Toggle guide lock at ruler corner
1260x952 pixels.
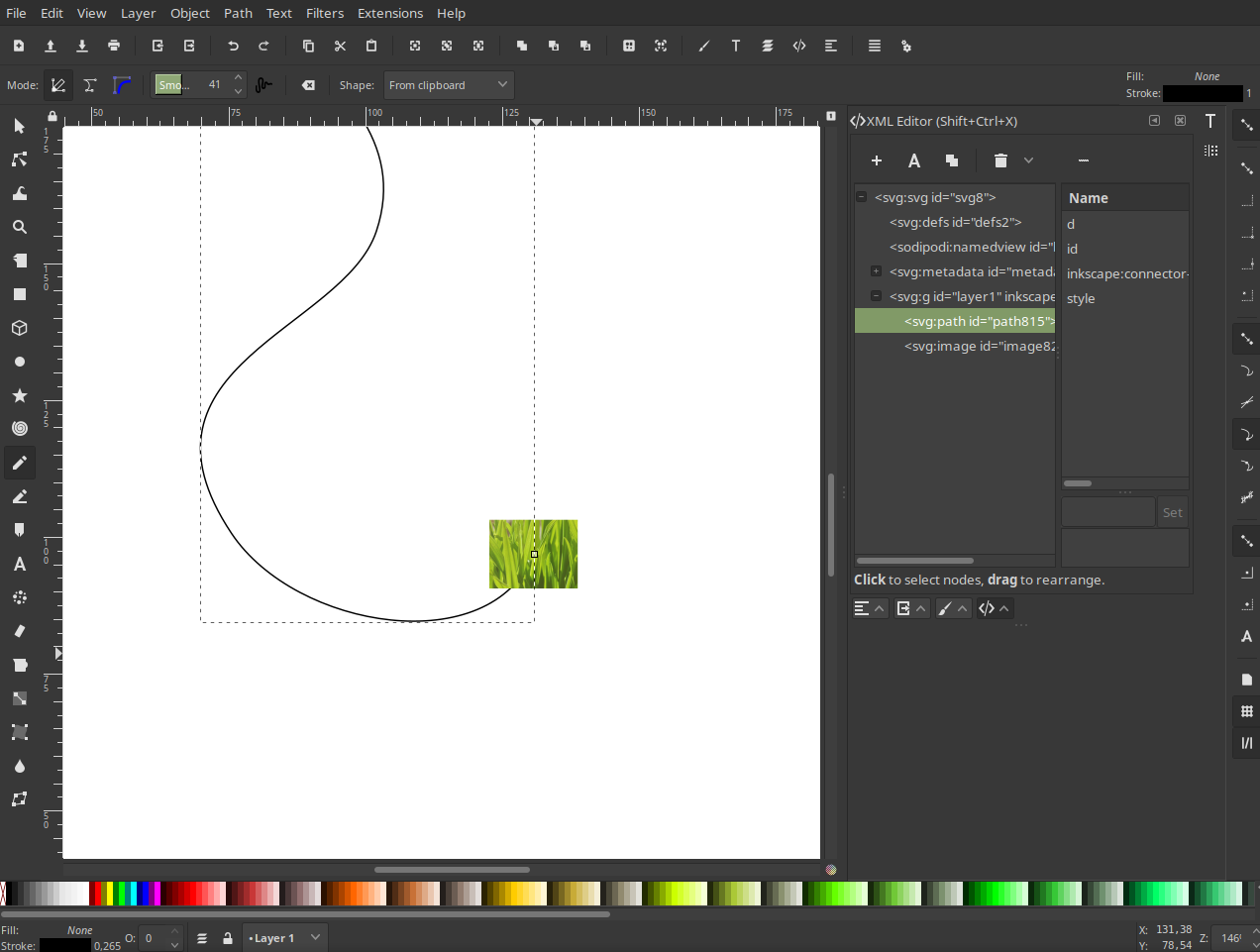(x=52, y=116)
